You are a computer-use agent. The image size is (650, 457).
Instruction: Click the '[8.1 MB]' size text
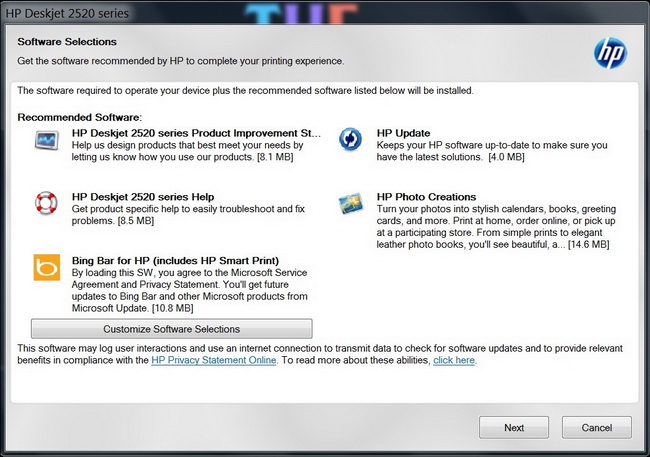(275, 157)
